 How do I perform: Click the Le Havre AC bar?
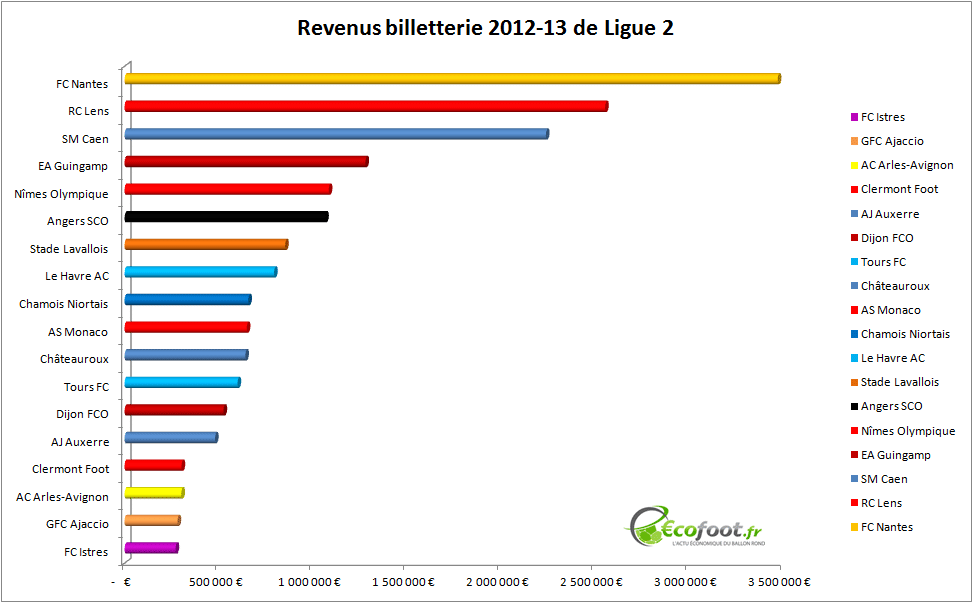[200, 272]
